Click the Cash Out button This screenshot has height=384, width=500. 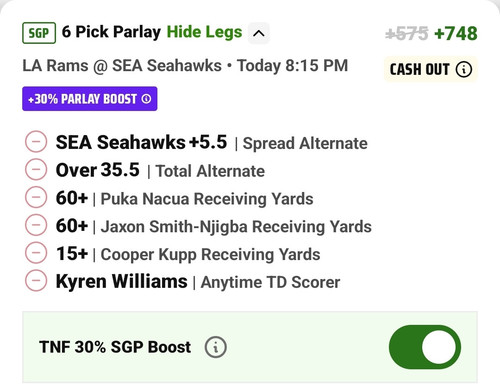(x=431, y=69)
